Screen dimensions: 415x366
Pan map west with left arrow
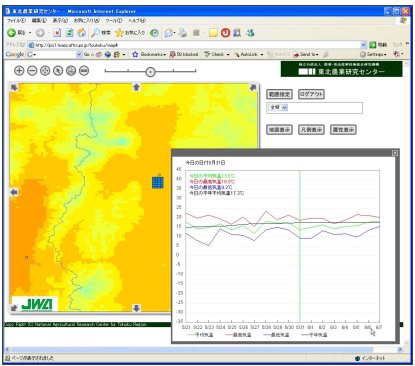[x=14, y=192]
